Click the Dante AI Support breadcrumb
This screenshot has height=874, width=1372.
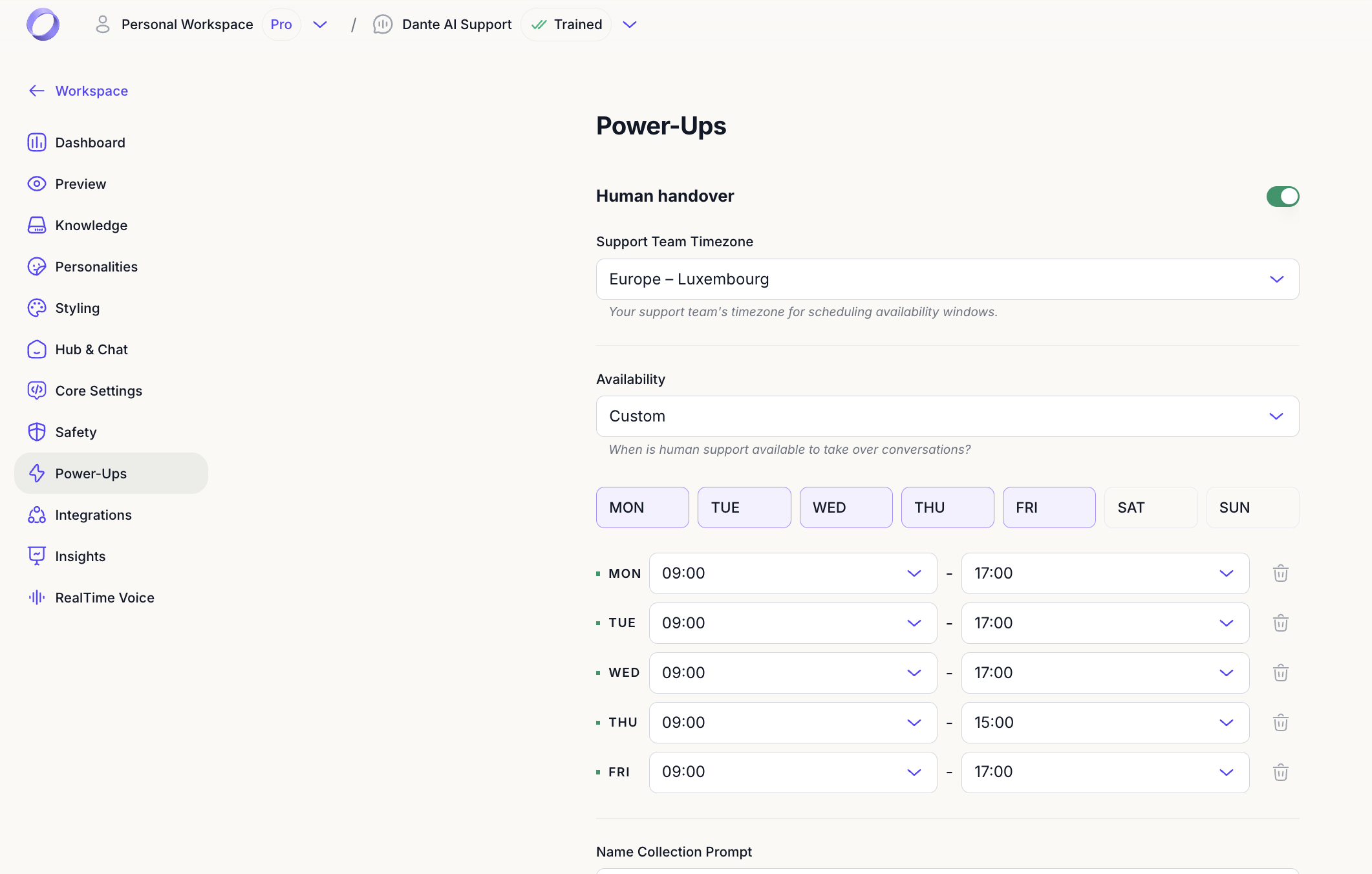456,25
